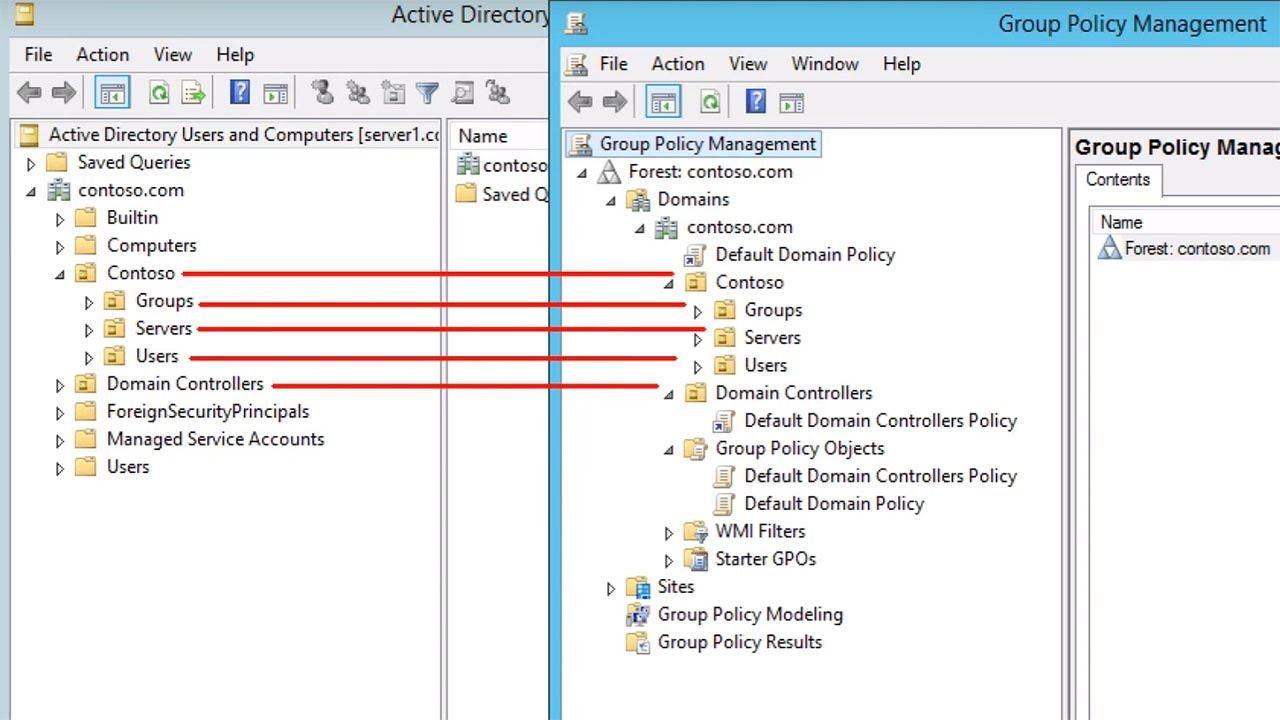1280x720 pixels.
Task: Expand the Builtin container
Action: [x=60, y=219]
